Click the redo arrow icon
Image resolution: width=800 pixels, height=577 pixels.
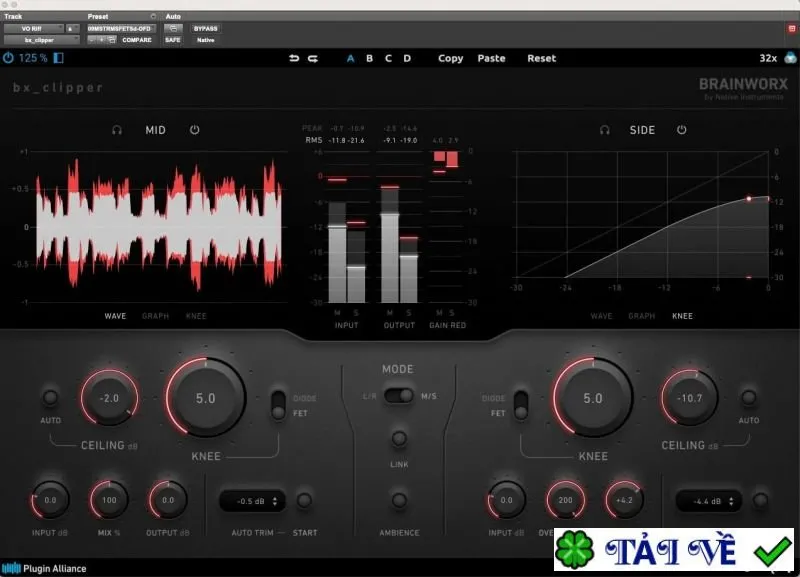coord(313,58)
